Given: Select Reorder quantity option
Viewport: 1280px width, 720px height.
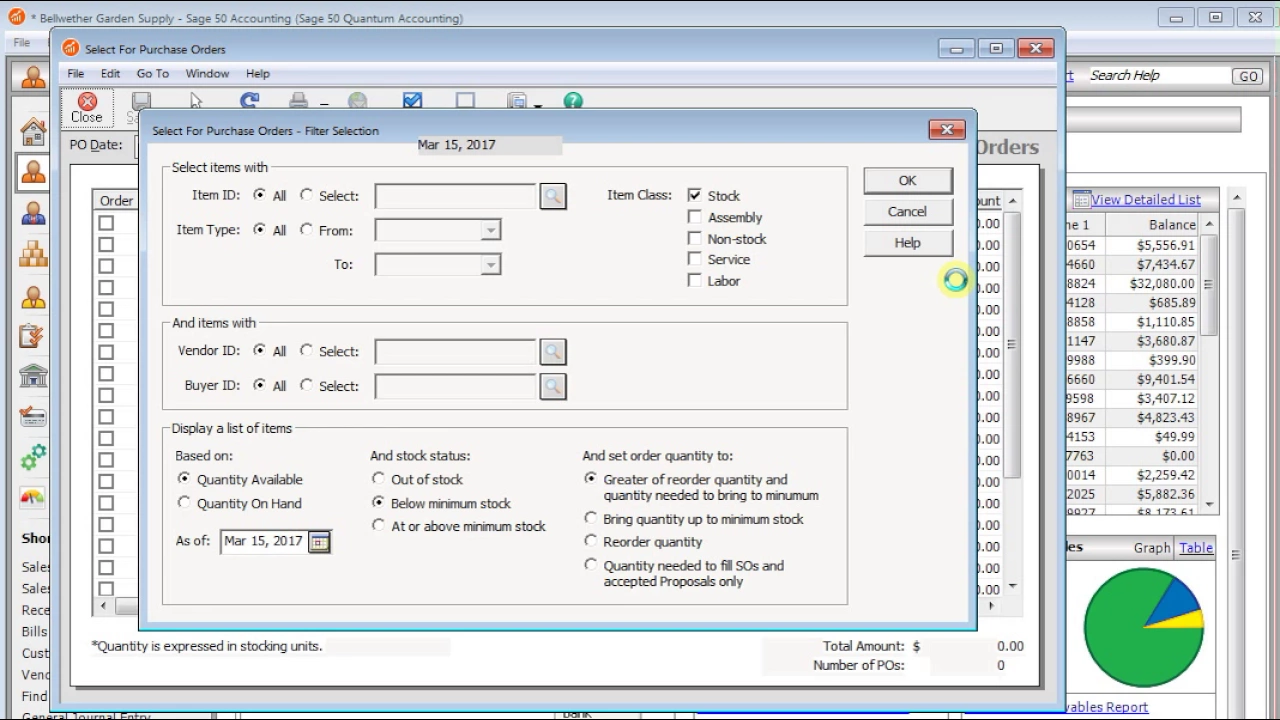Looking at the screenshot, I should point(590,541).
